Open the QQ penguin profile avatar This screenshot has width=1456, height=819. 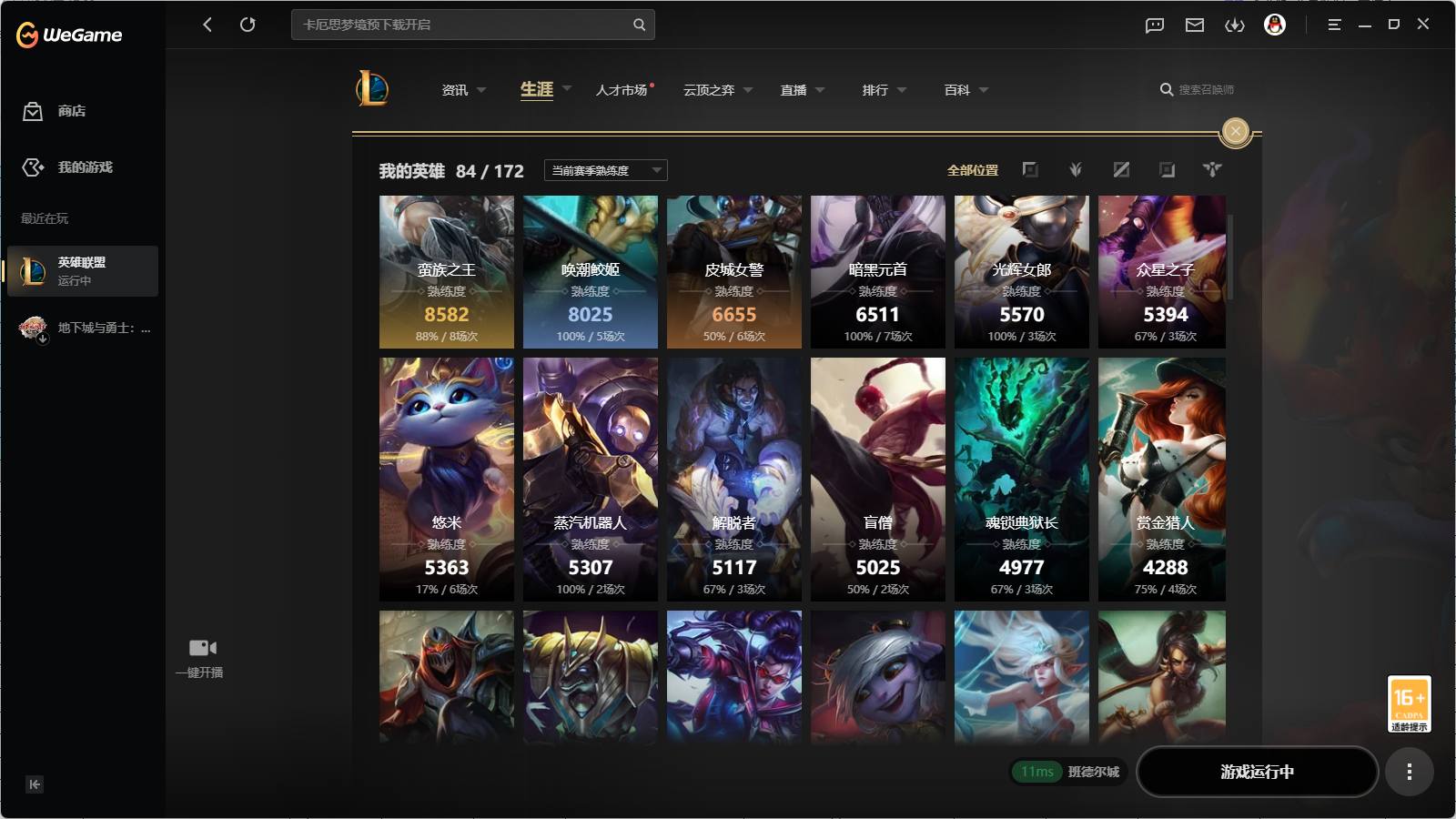point(1275,25)
